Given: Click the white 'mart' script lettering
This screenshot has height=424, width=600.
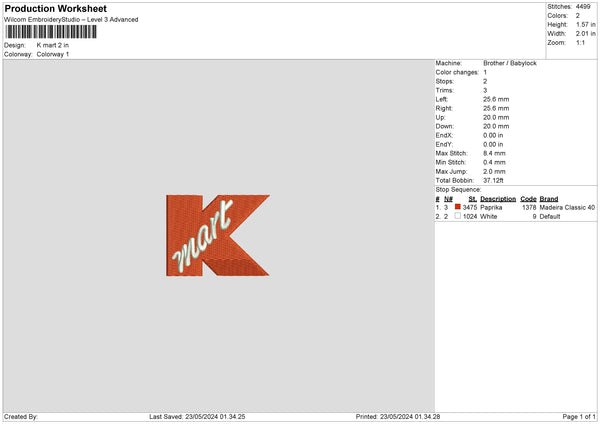Looking at the screenshot, I should [x=202, y=236].
